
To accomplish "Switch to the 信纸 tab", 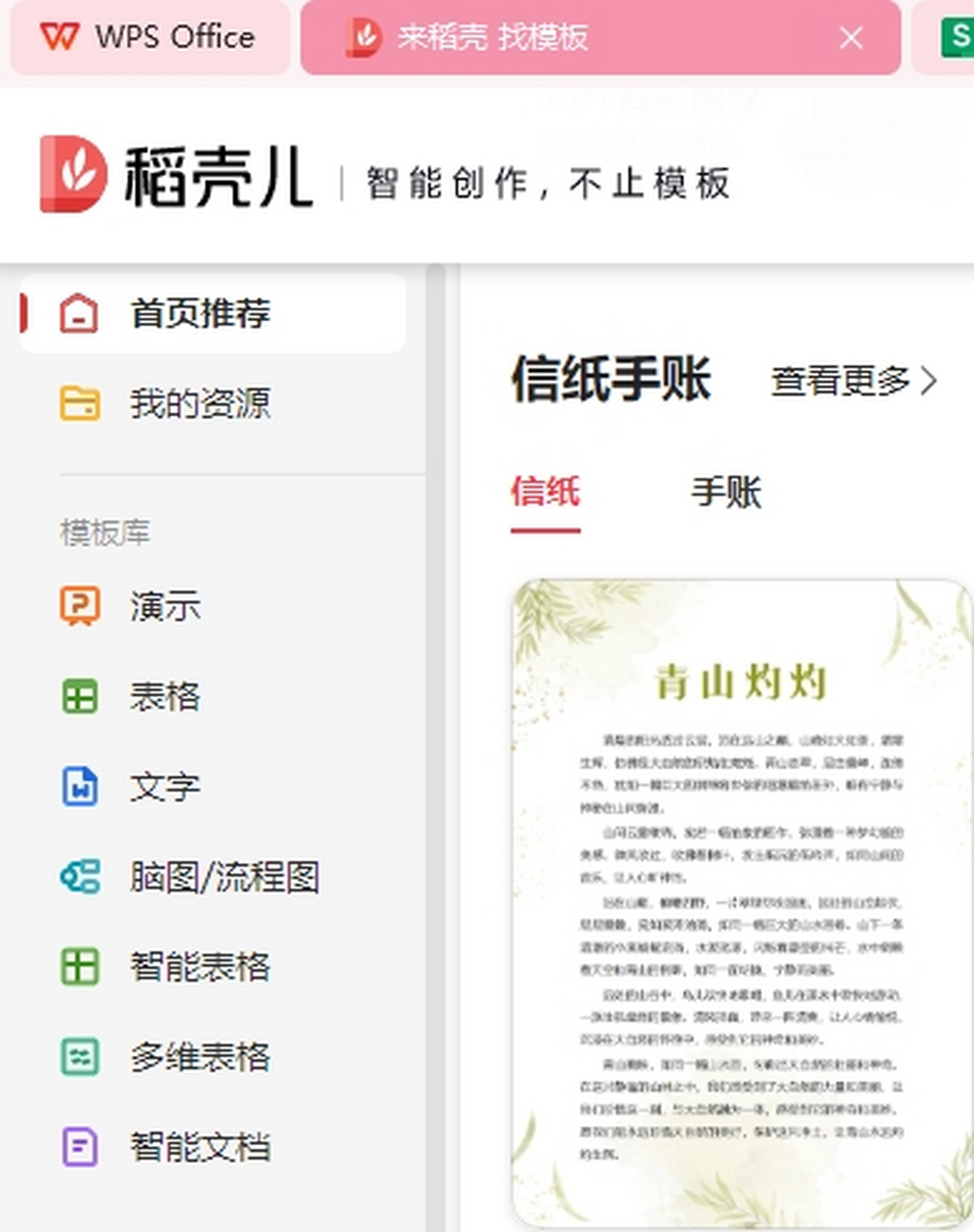I will (x=544, y=492).
